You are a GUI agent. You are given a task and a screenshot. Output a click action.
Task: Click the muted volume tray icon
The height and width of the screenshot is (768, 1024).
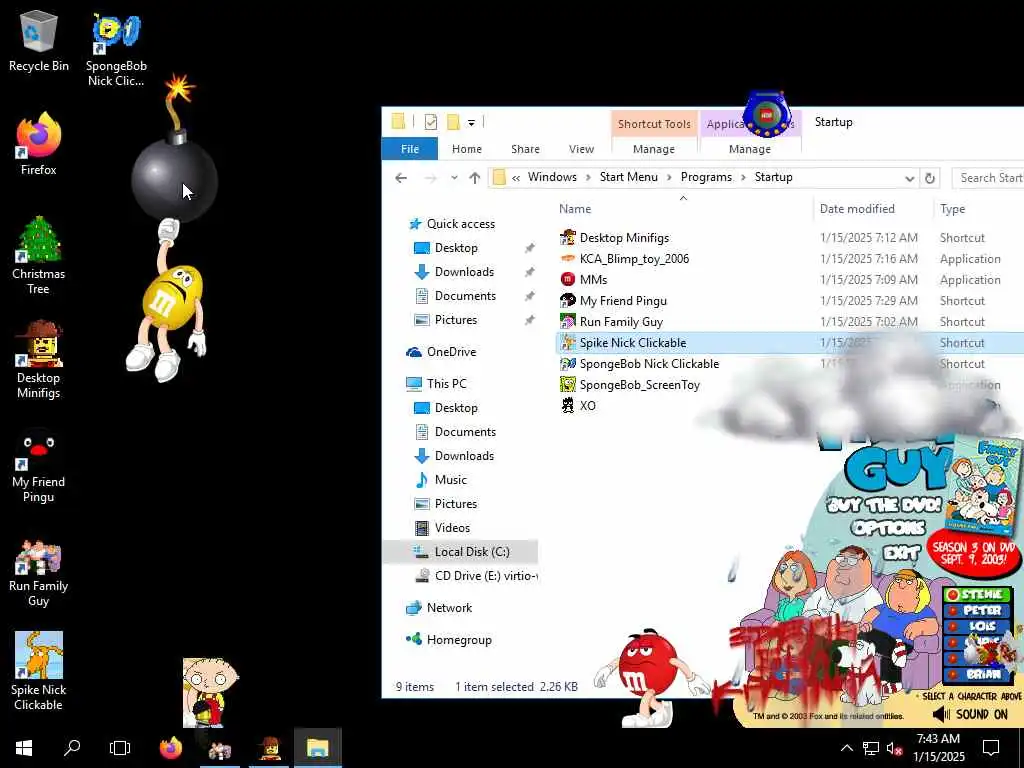tap(895, 748)
